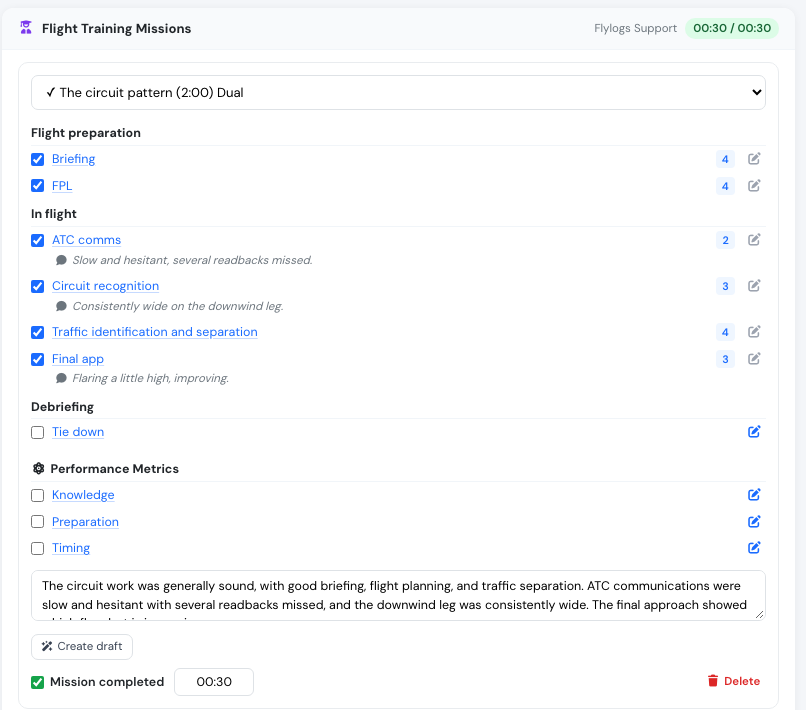Viewport: 806px width, 710px height.
Task: Click the Briefing grade badge 4
Action: pos(725,159)
